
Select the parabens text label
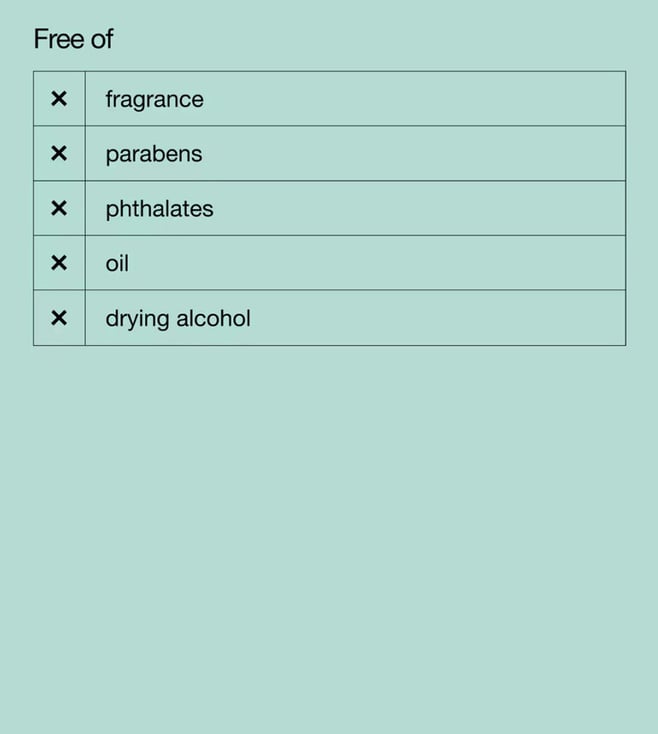(154, 155)
